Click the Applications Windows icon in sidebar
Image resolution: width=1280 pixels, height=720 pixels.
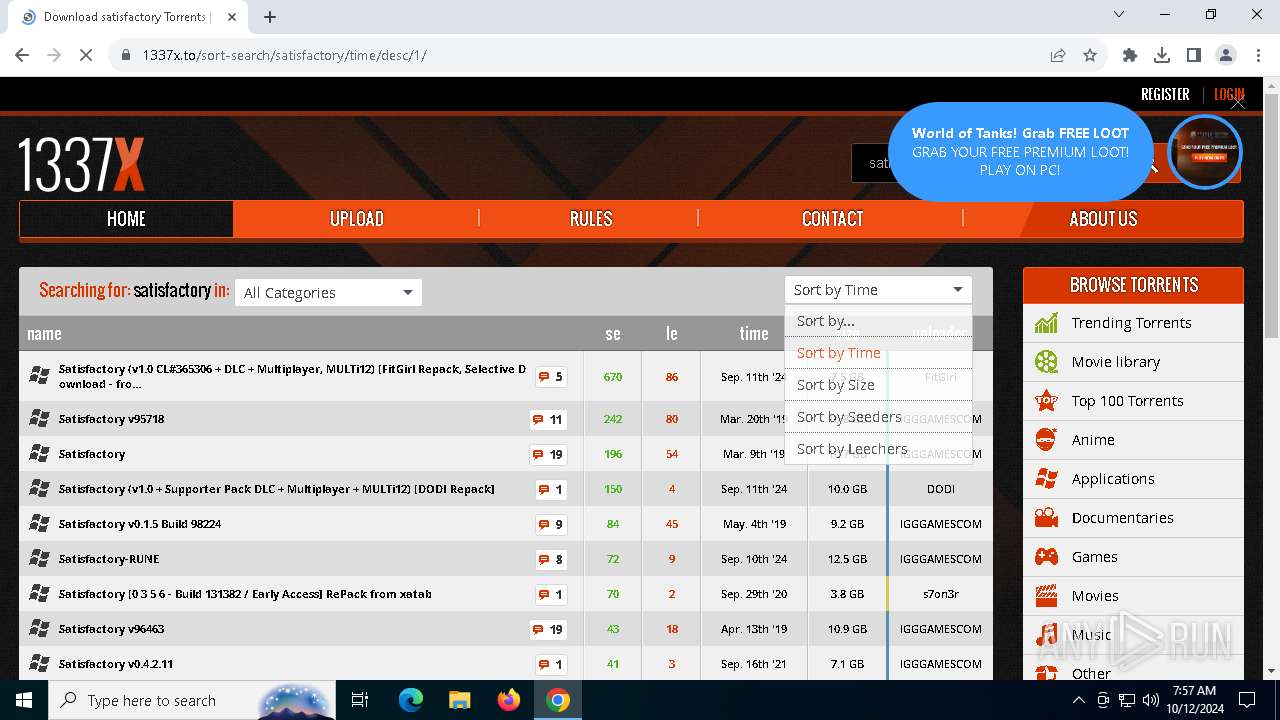point(1046,479)
